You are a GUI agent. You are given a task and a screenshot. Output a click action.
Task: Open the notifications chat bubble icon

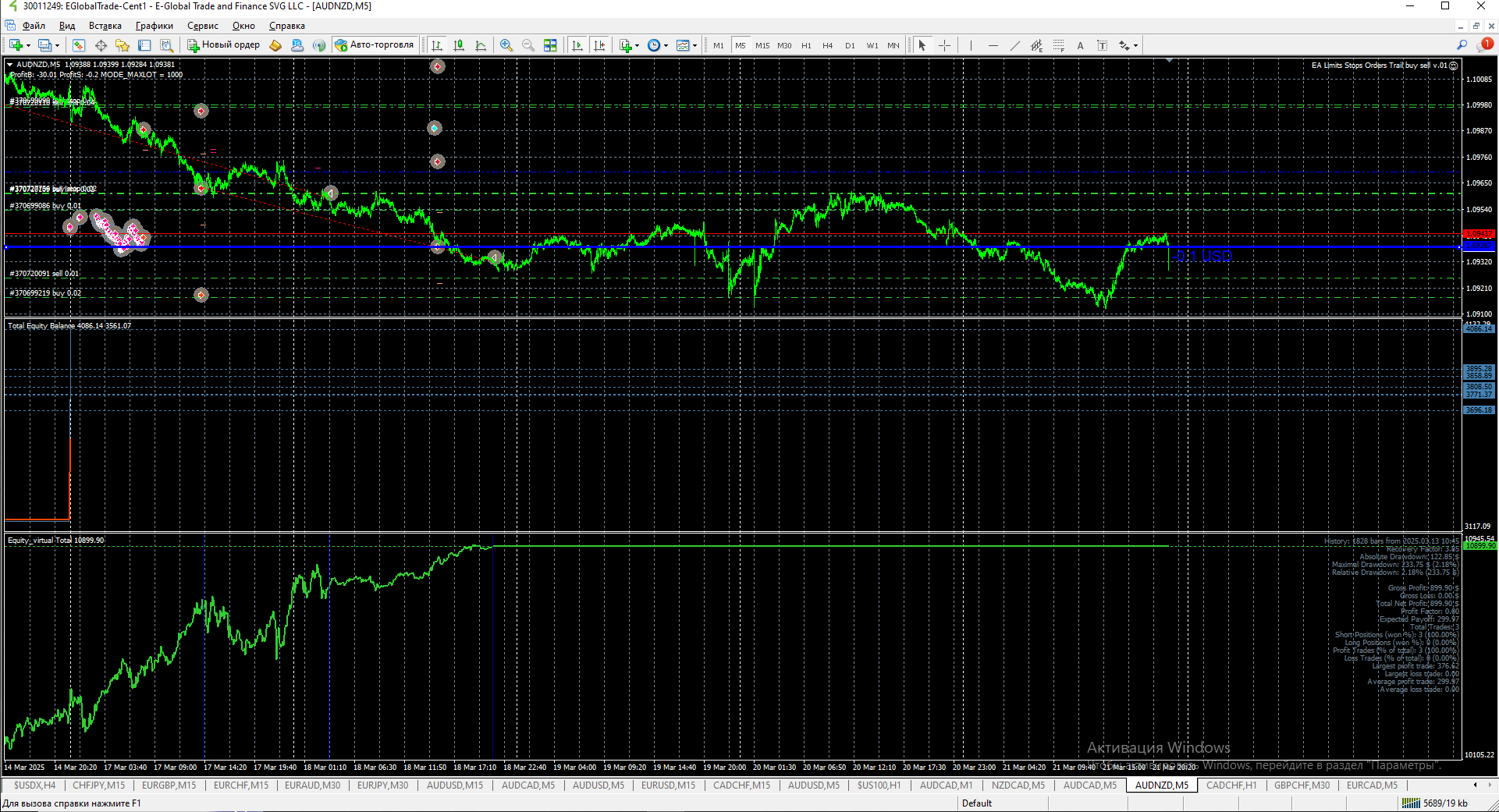1485,45
